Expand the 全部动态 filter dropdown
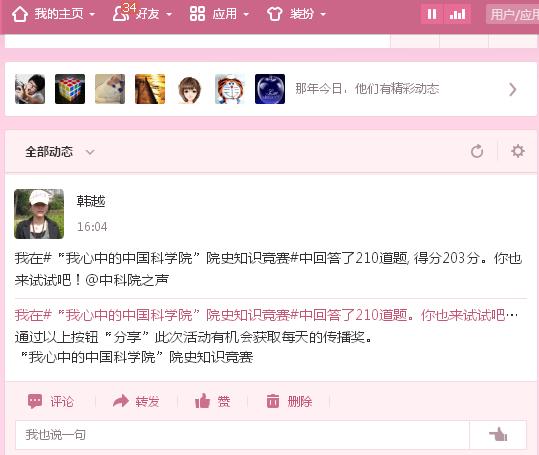 point(90,152)
